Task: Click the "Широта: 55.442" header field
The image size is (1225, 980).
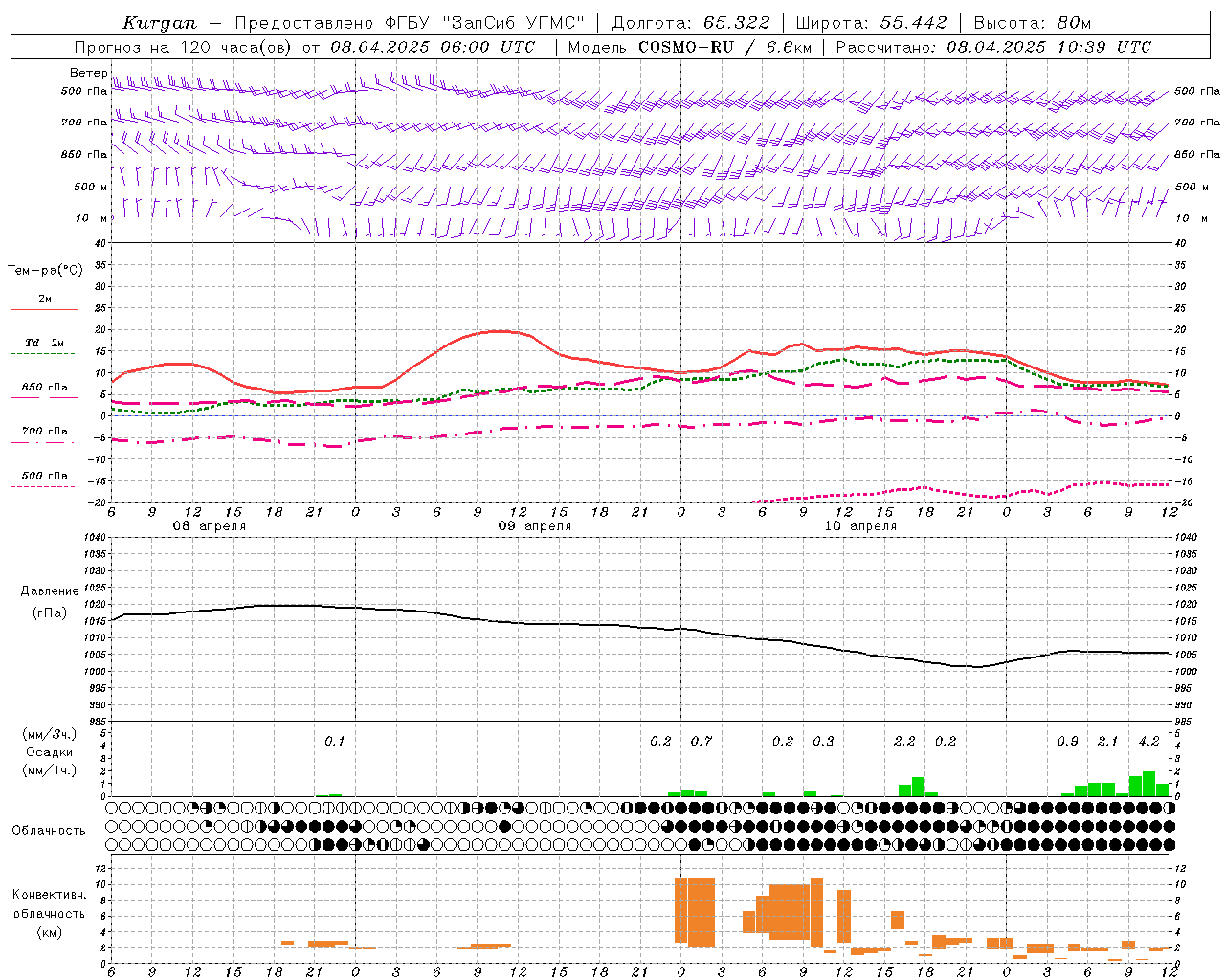Action: click(x=871, y=23)
